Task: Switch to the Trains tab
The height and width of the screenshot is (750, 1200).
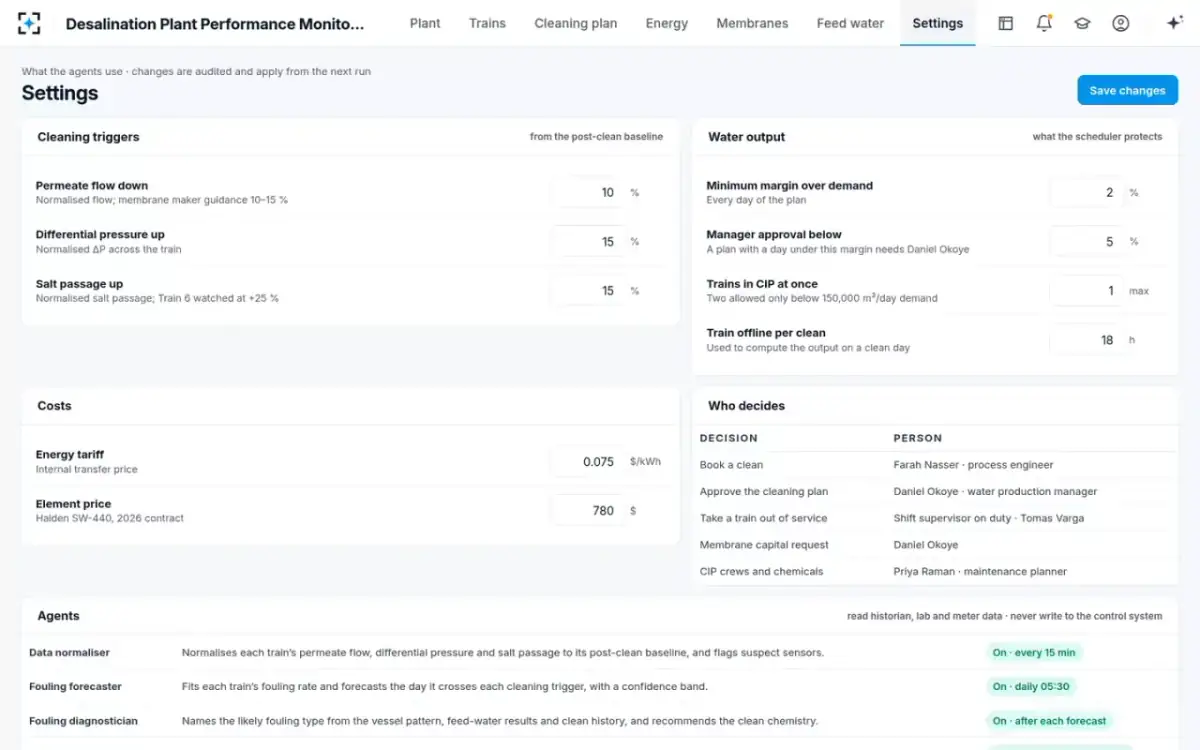Action: (x=487, y=23)
